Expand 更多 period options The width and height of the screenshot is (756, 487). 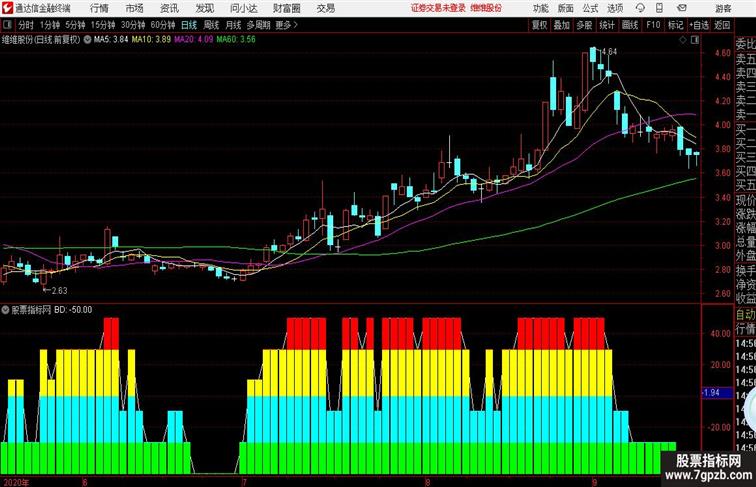286,25
